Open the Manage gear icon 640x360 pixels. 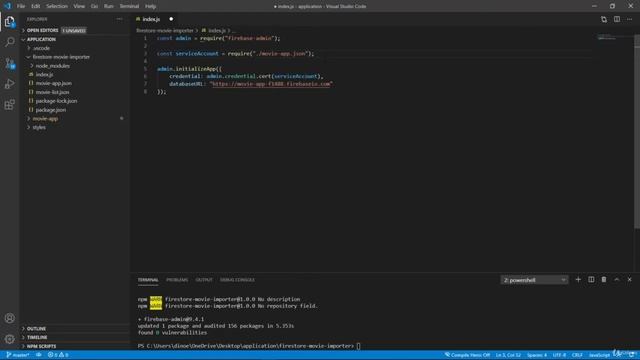(9, 339)
